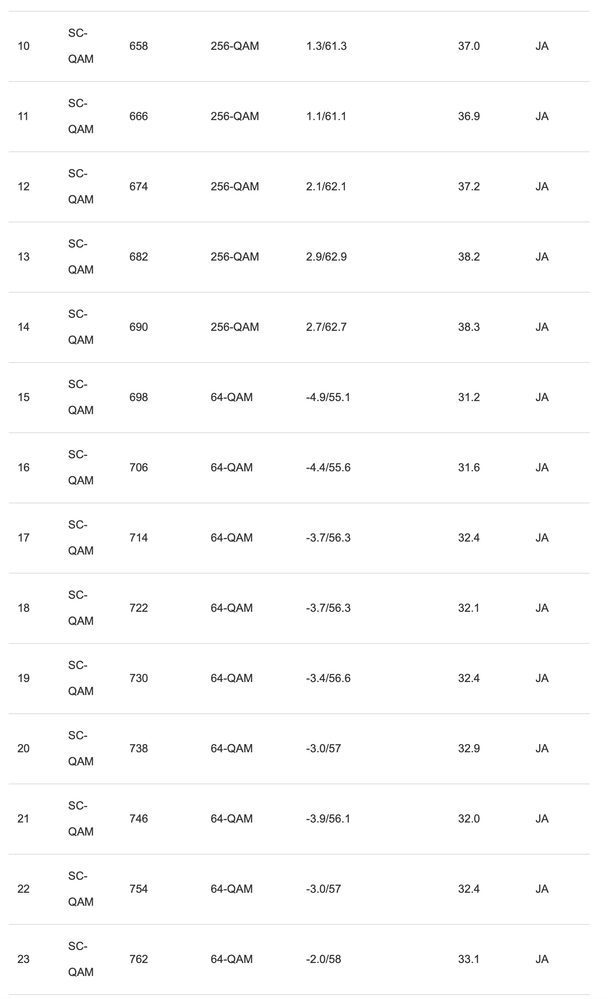Click the 32.1 value in channel 18 row
Viewport: 608px width, 999px height.
click(x=469, y=608)
